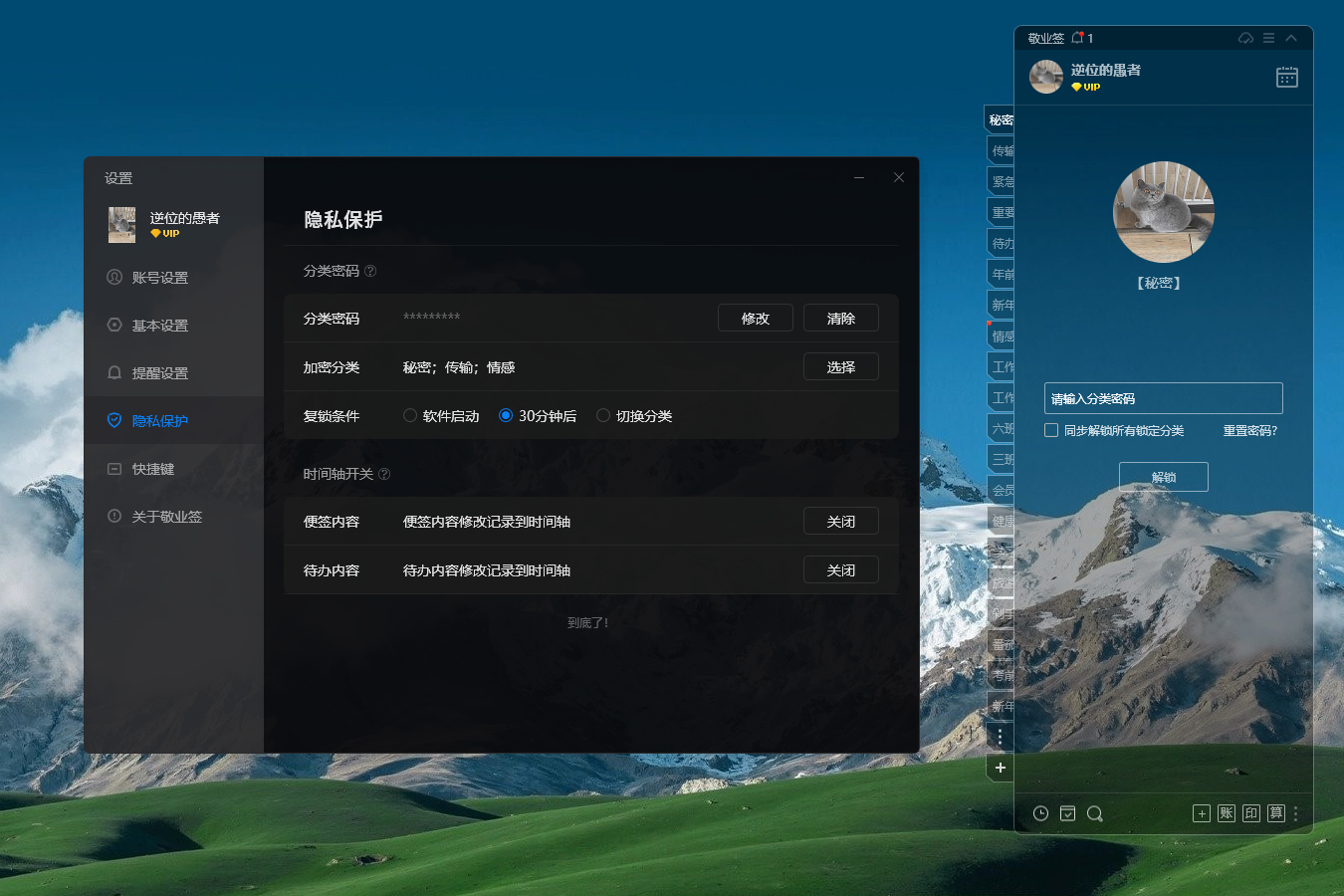Click 修改 to change the category password
Screen dimensions: 1344x896
point(755,319)
